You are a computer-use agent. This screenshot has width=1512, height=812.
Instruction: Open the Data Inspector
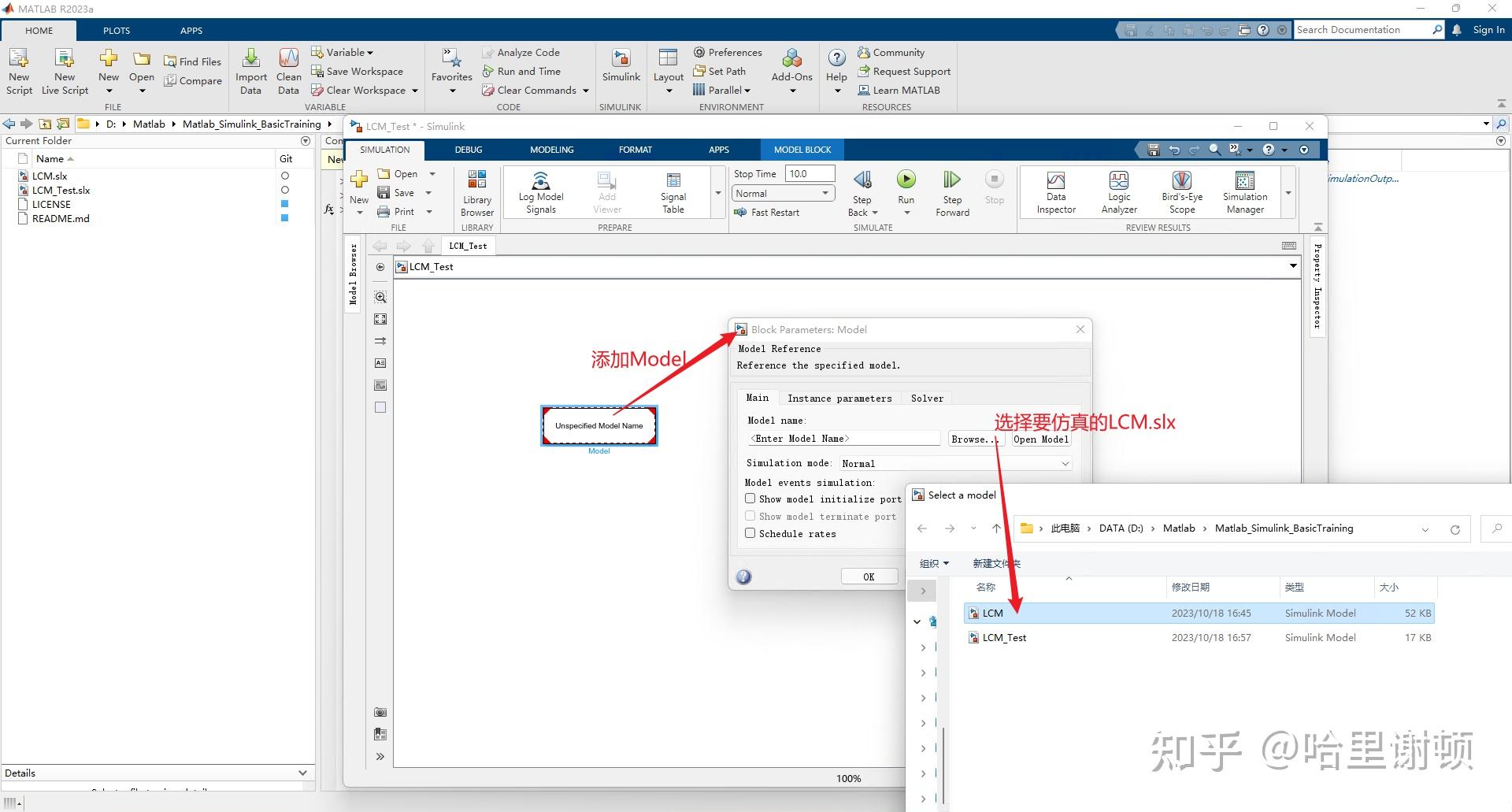[1055, 191]
